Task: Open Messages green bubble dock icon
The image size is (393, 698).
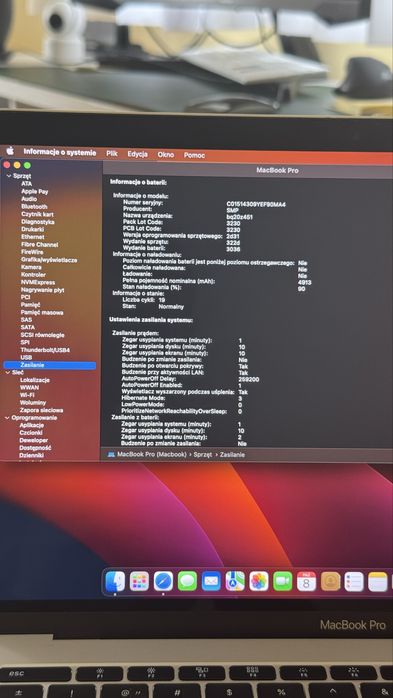Action: [x=187, y=581]
